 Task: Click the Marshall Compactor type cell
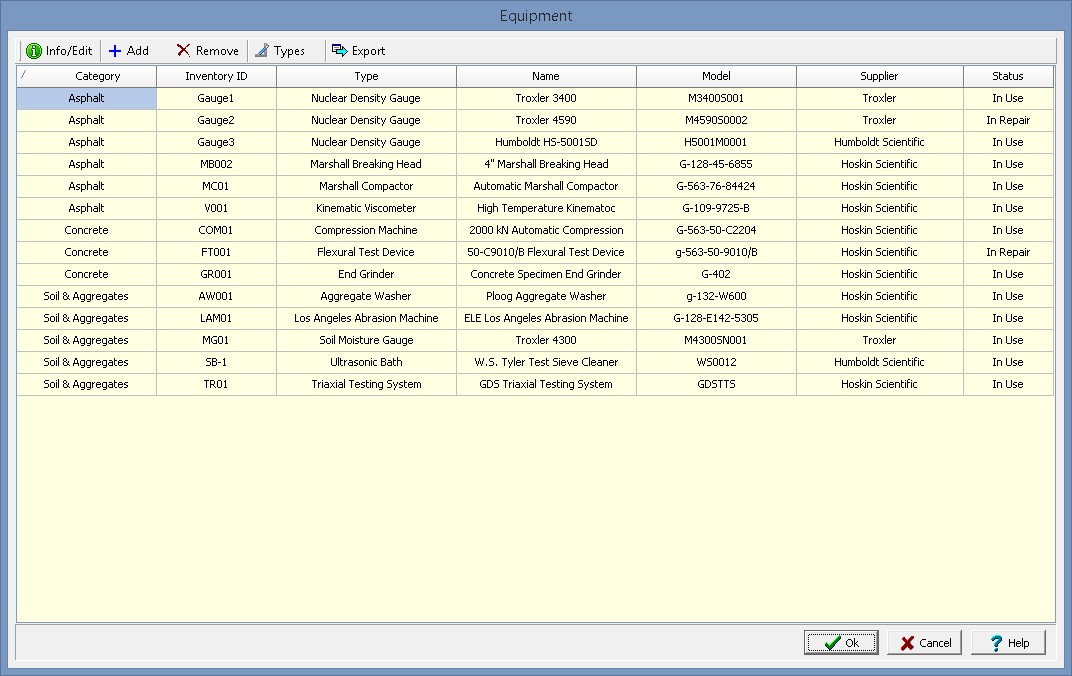click(x=366, y=186)
